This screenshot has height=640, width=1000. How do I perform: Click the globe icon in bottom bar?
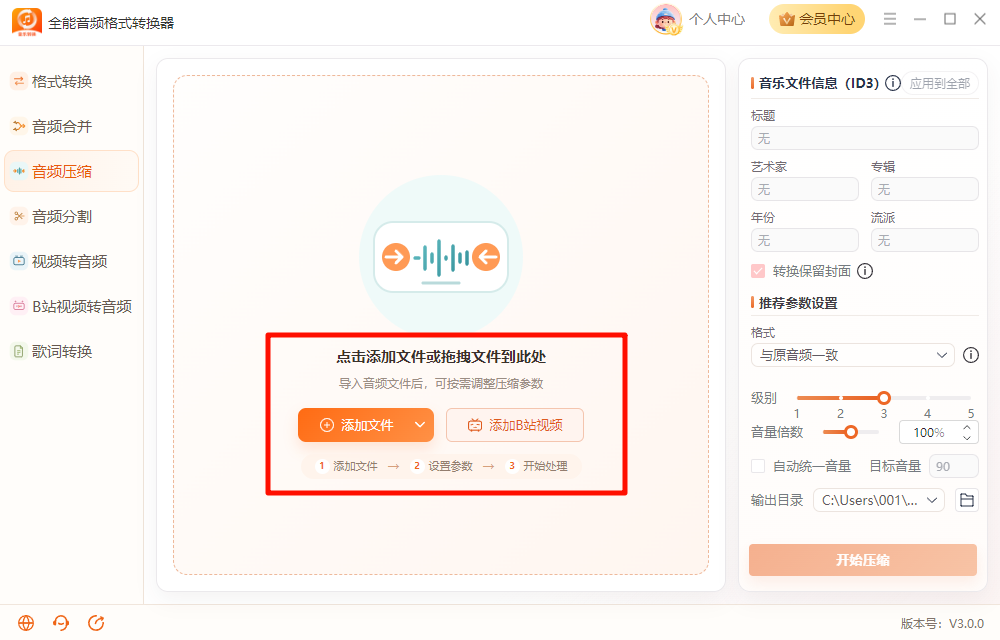click(26, 623)
